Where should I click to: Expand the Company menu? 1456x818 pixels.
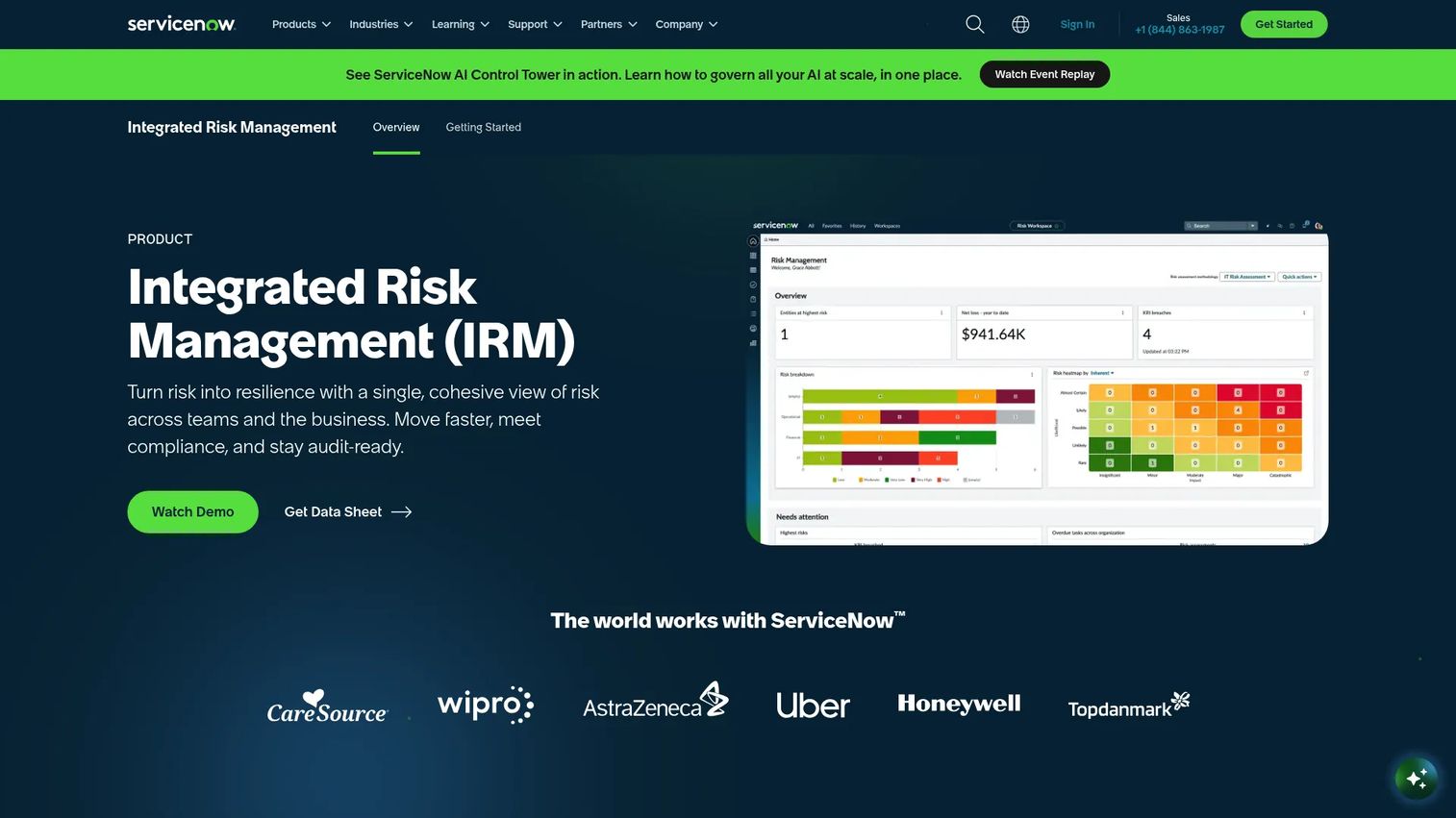click(687, 24)
